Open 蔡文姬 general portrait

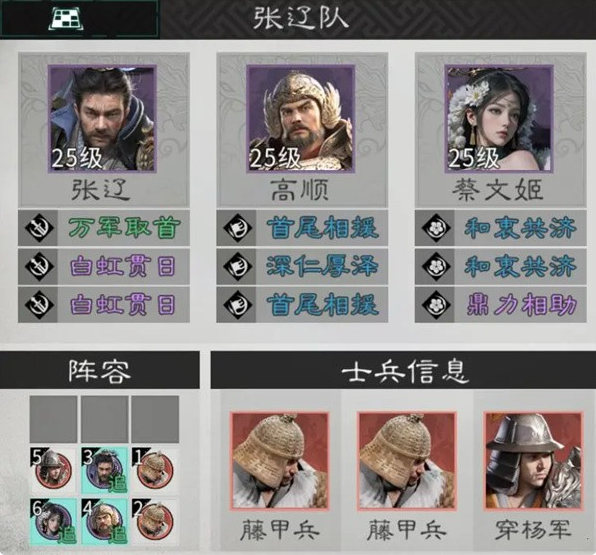point(499,119)
